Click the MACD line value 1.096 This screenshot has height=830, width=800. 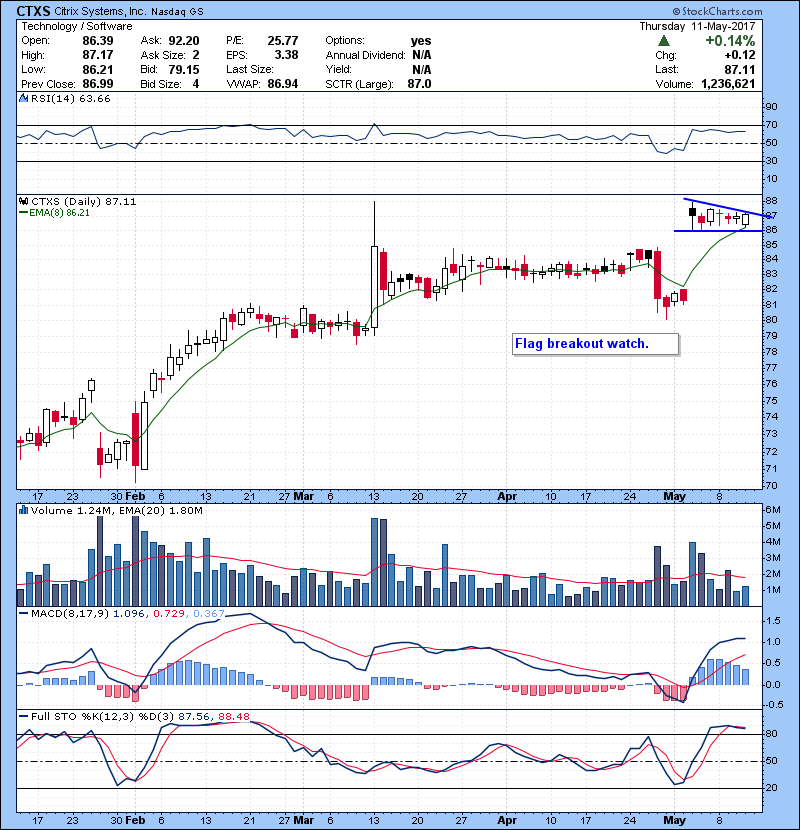click(x=129, y=613)
